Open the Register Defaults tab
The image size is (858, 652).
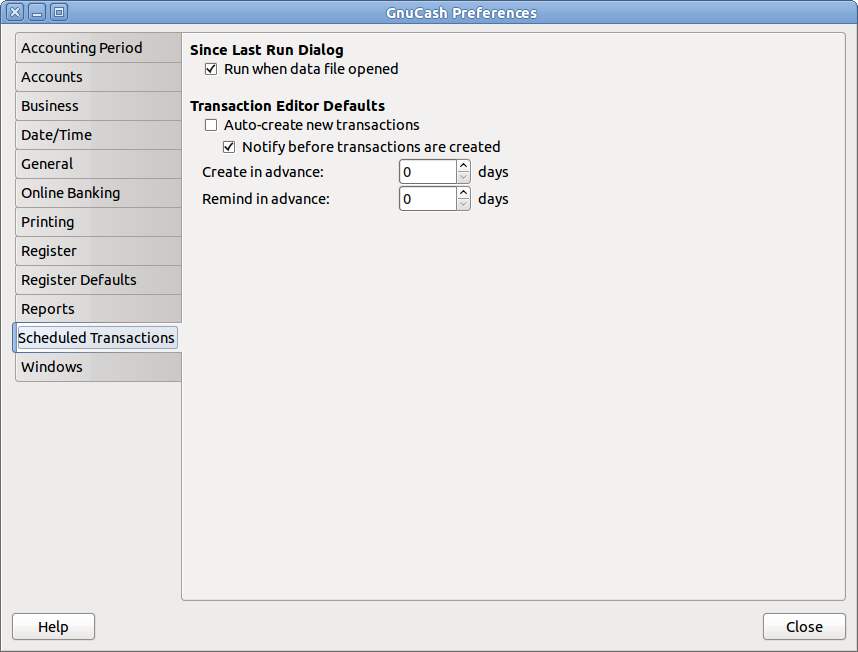tap(98, 280)
